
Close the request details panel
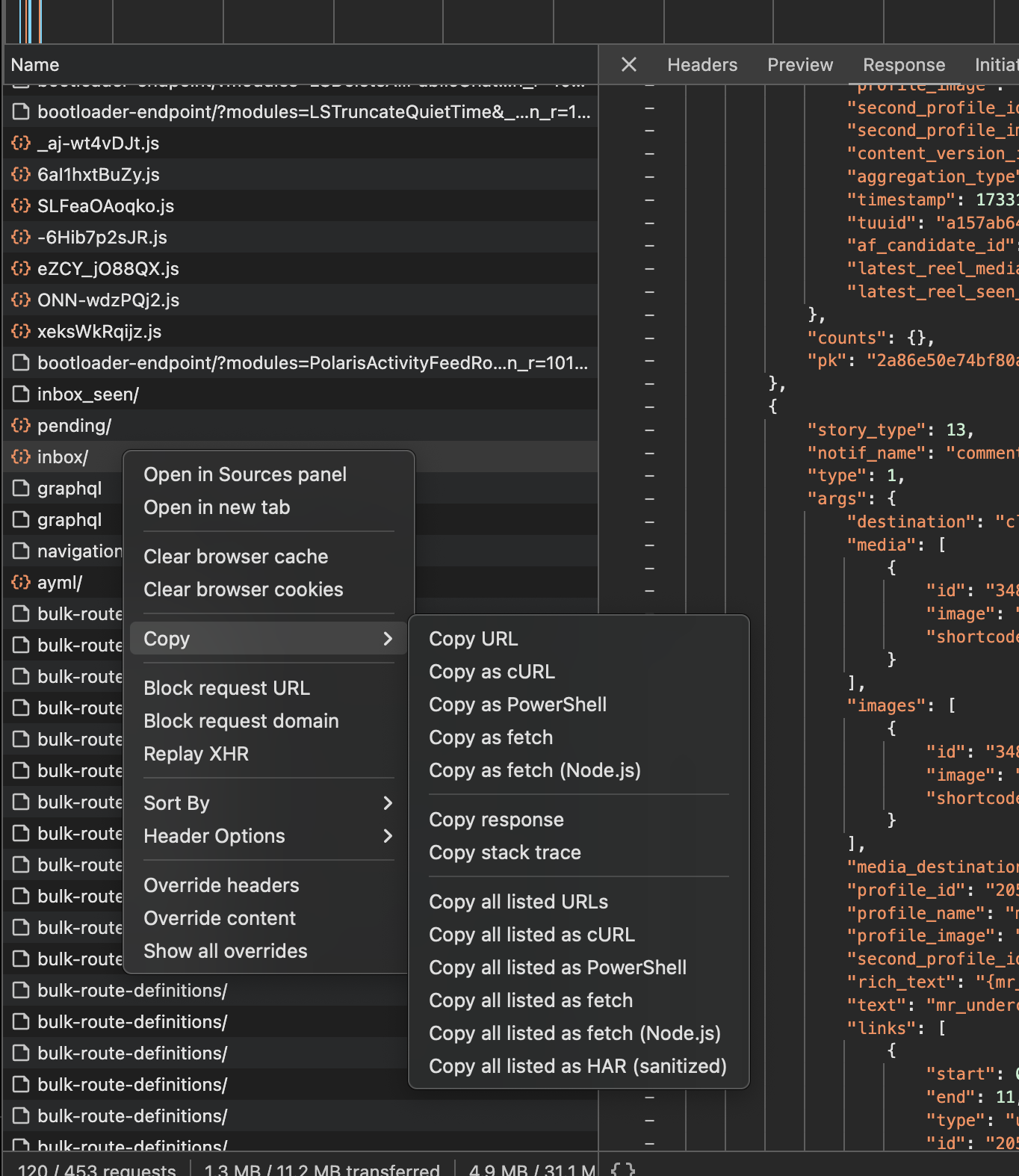pos(629,65)
